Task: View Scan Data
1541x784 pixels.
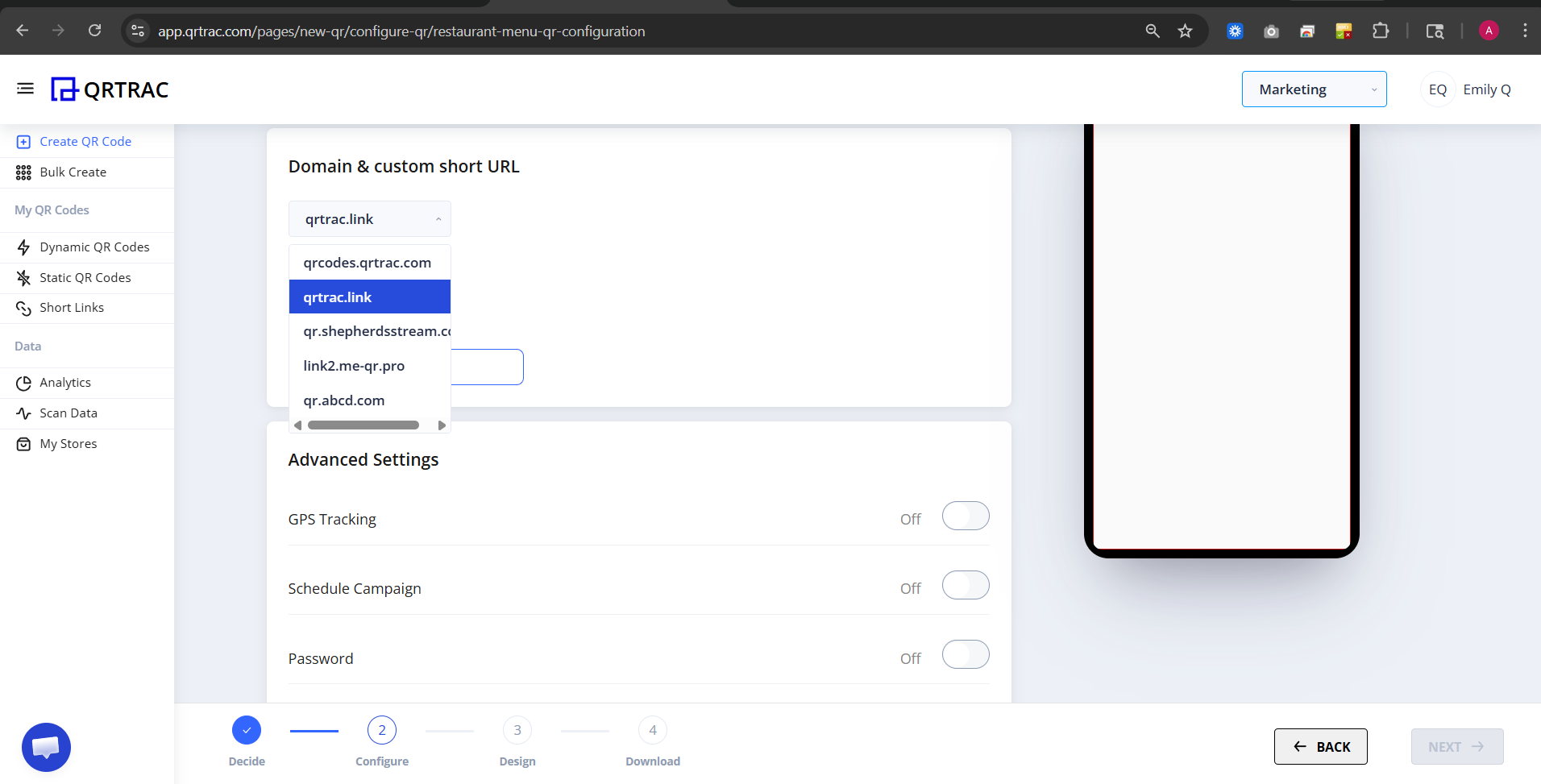Action: [68, 413]
